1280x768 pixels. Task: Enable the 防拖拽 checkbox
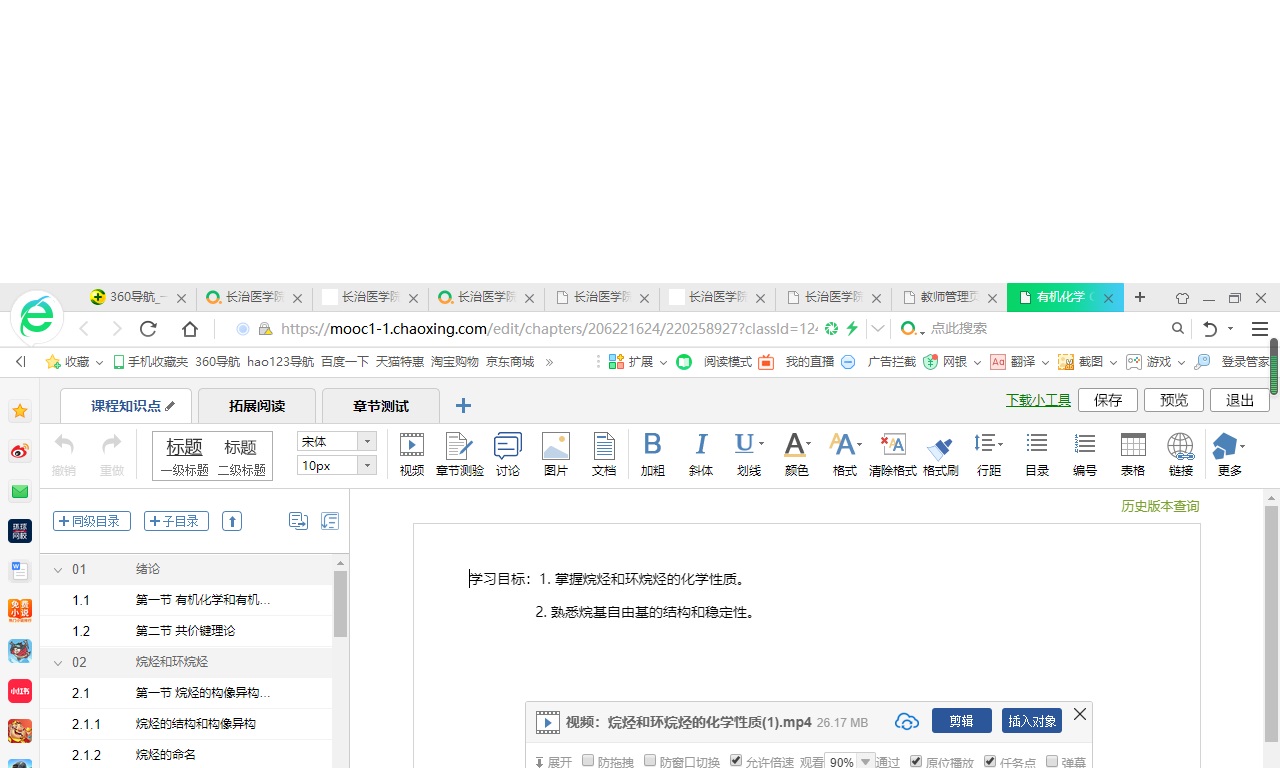tap(588, 761)
